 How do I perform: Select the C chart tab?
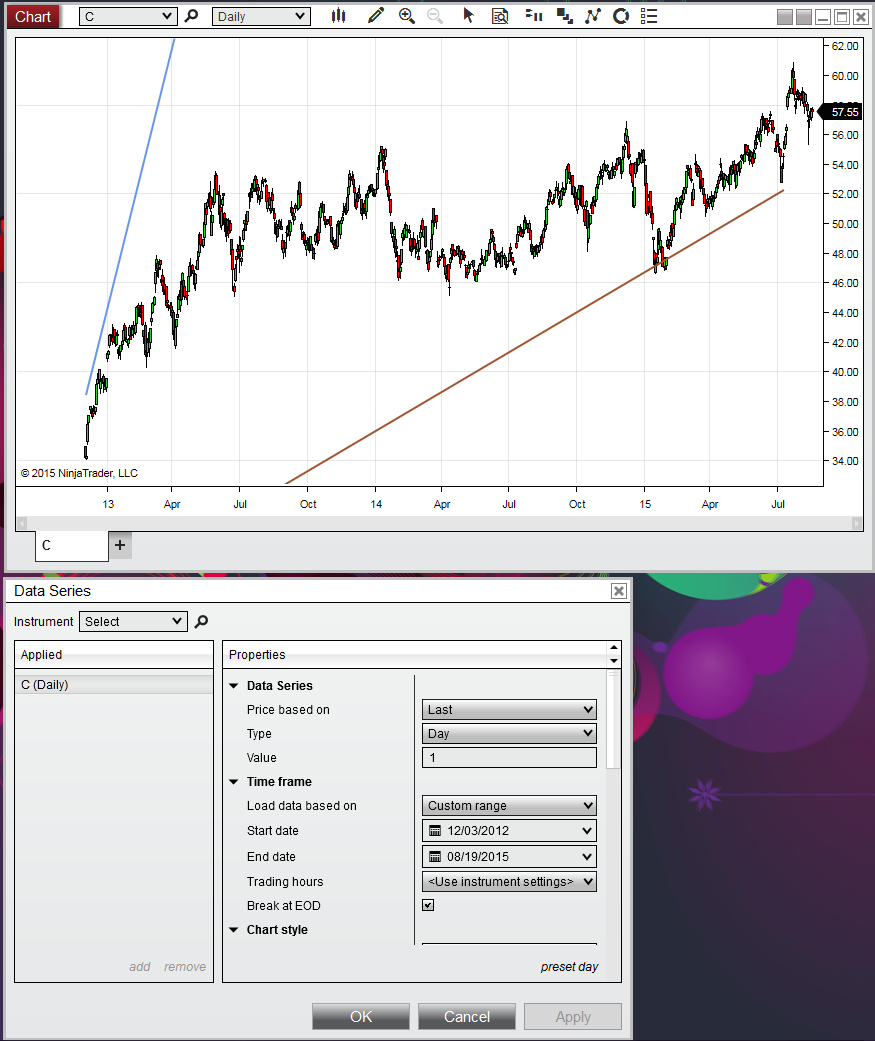tap(72, 546)
